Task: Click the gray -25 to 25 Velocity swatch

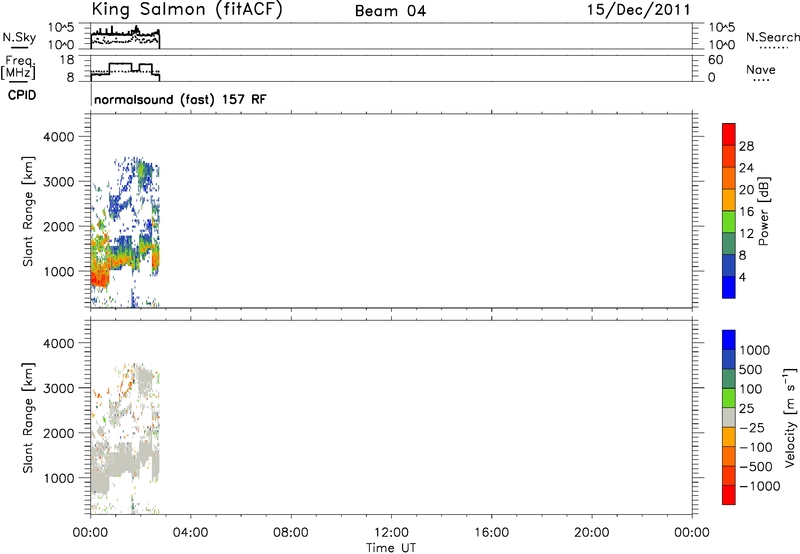Action: (729, 418)
